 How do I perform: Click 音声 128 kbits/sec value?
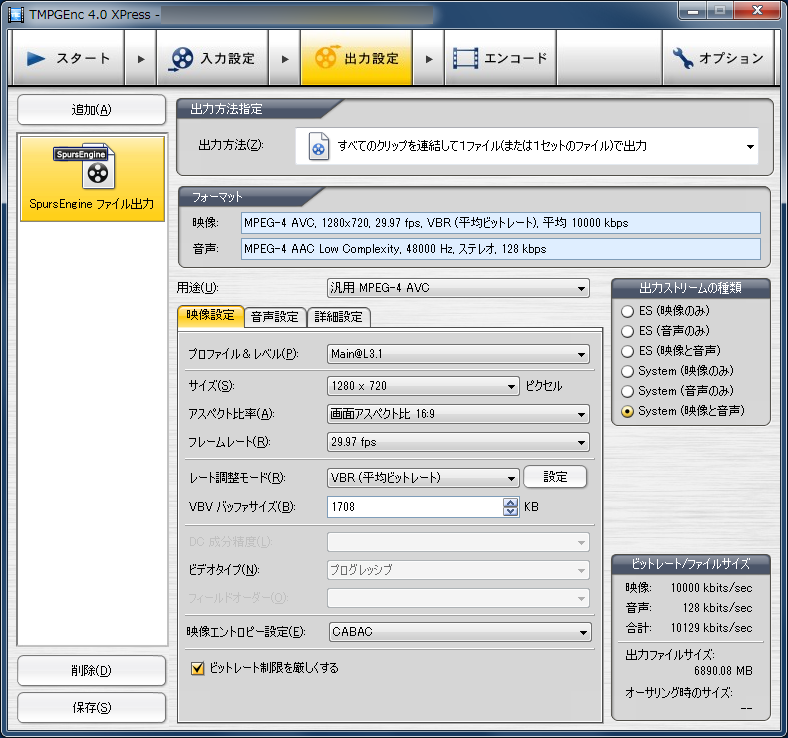point(717,608)
